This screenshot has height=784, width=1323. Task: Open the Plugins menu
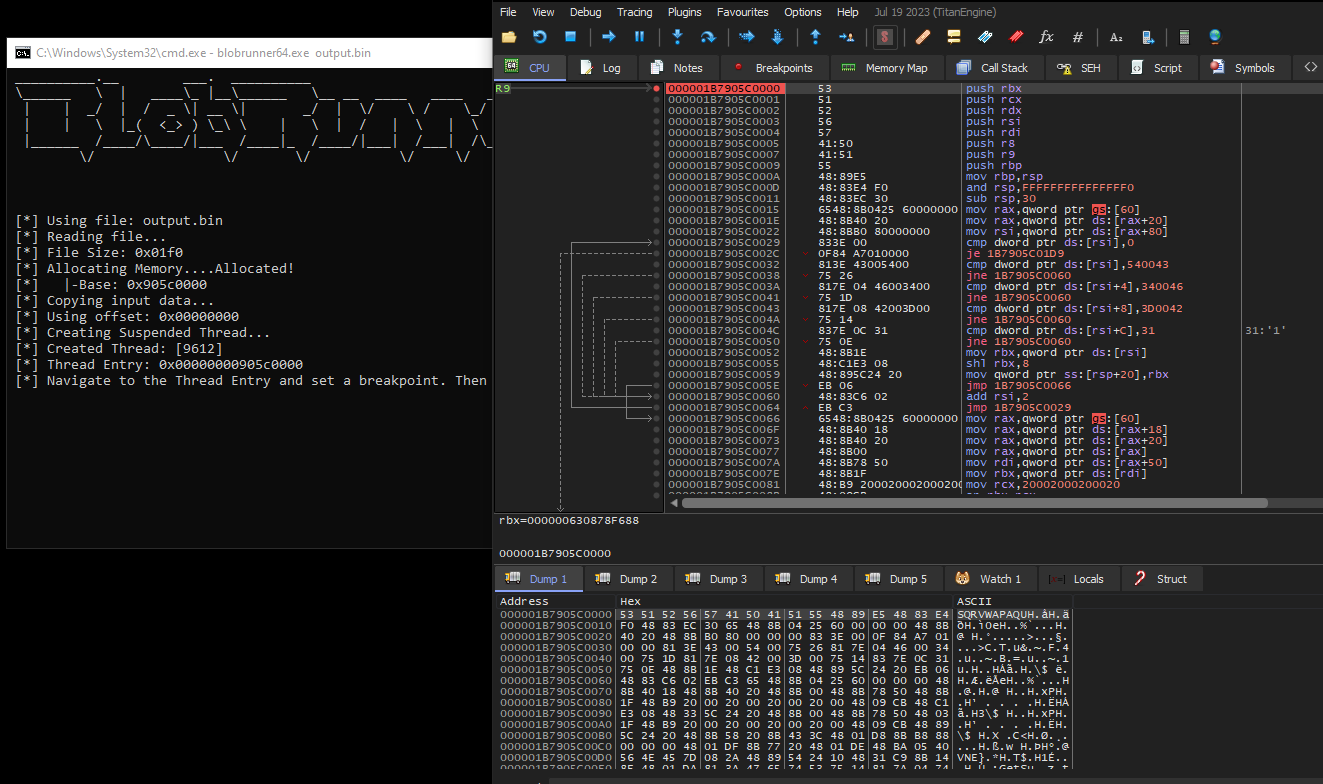[685, 12]
